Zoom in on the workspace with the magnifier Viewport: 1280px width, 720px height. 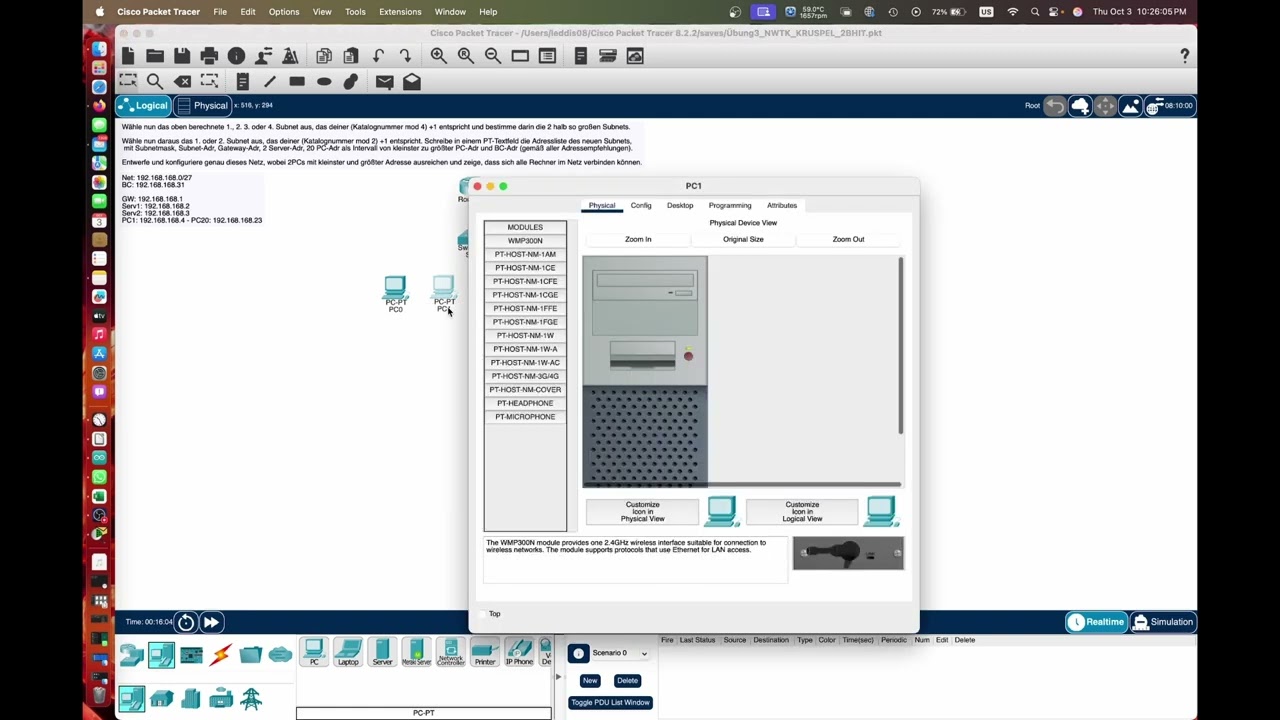click(439, 56)
